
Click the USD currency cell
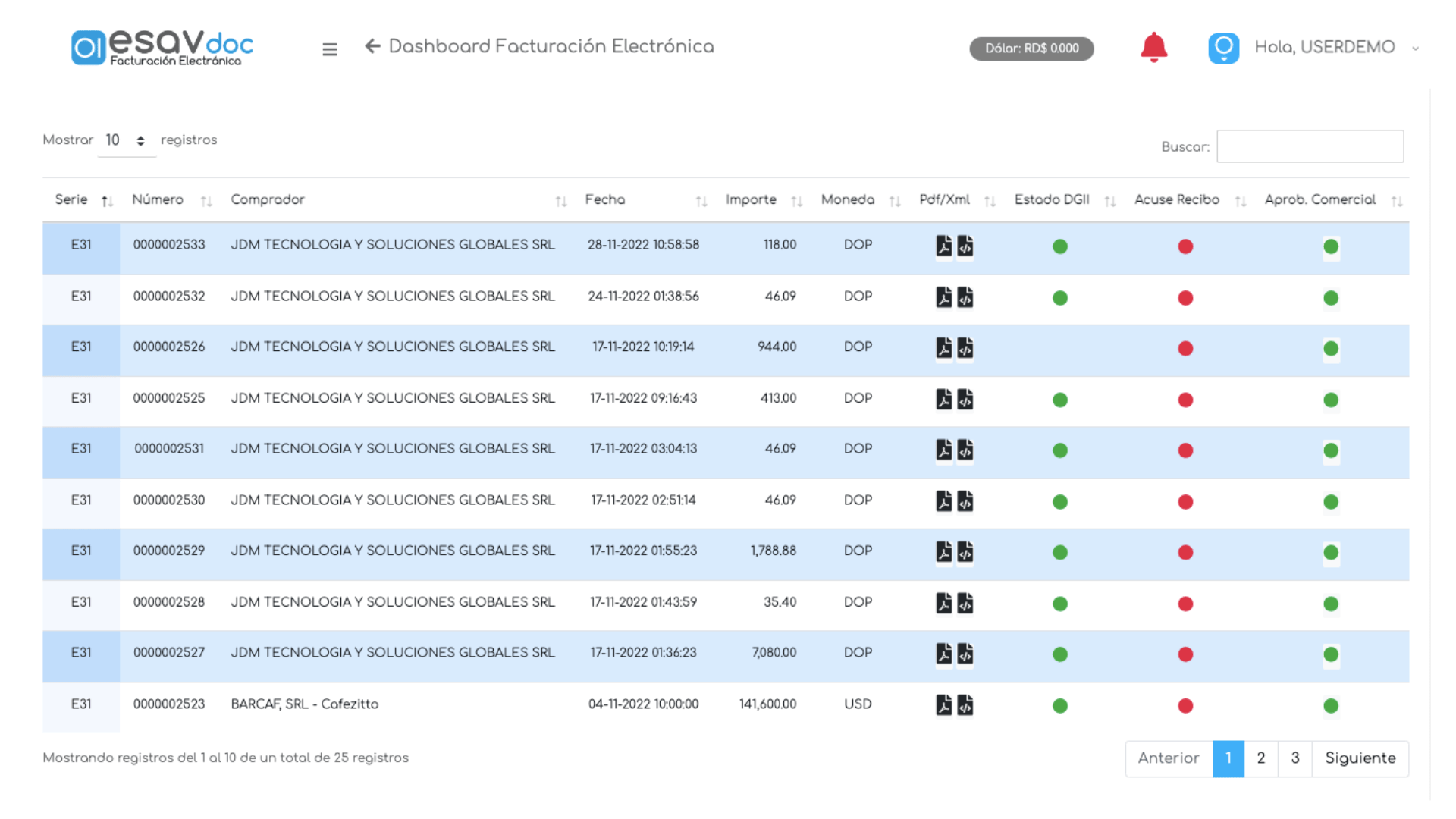click(x=858, y=704)
